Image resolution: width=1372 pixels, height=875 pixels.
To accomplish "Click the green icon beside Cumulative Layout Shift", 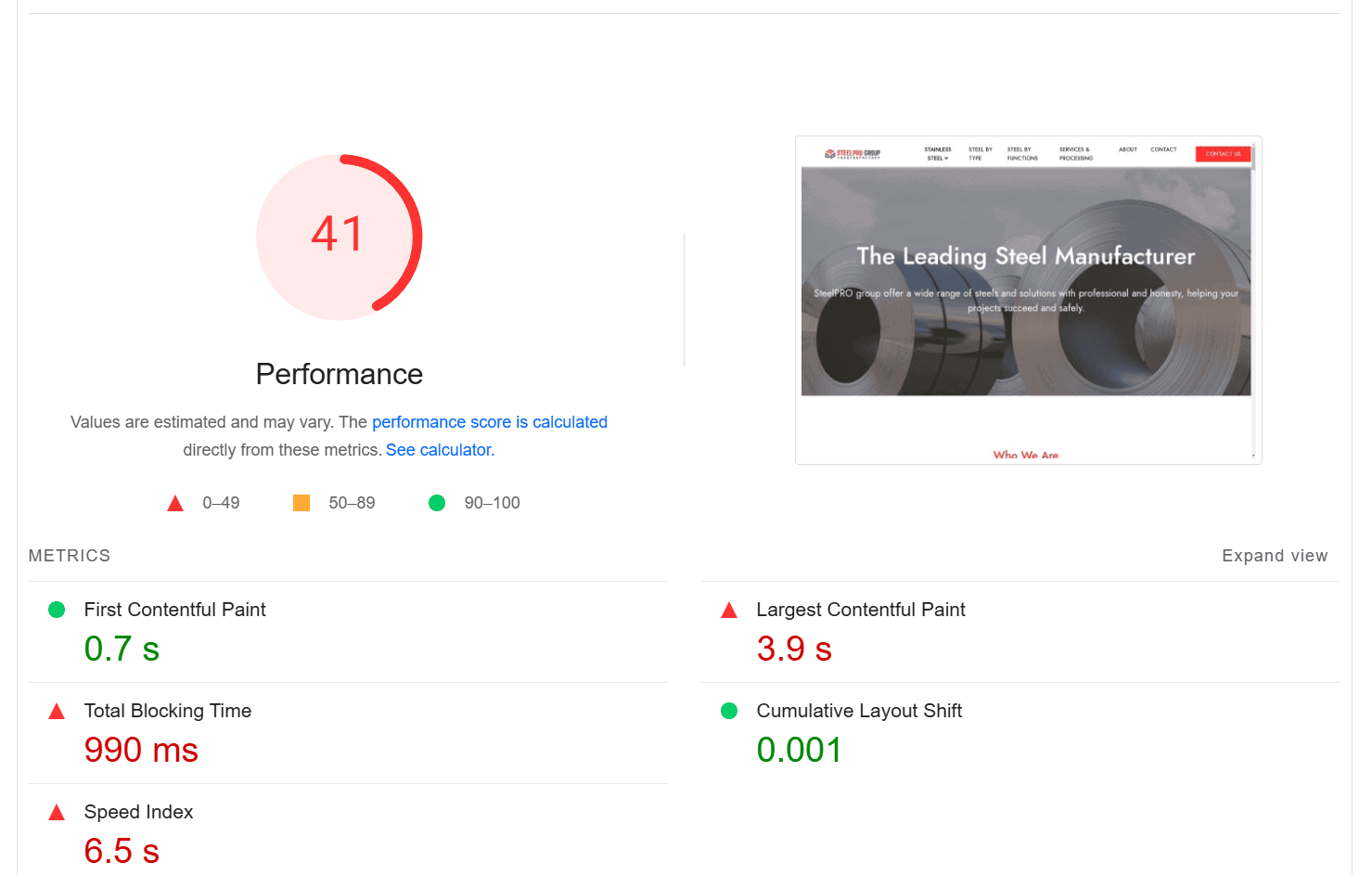I will click(729, 711).
